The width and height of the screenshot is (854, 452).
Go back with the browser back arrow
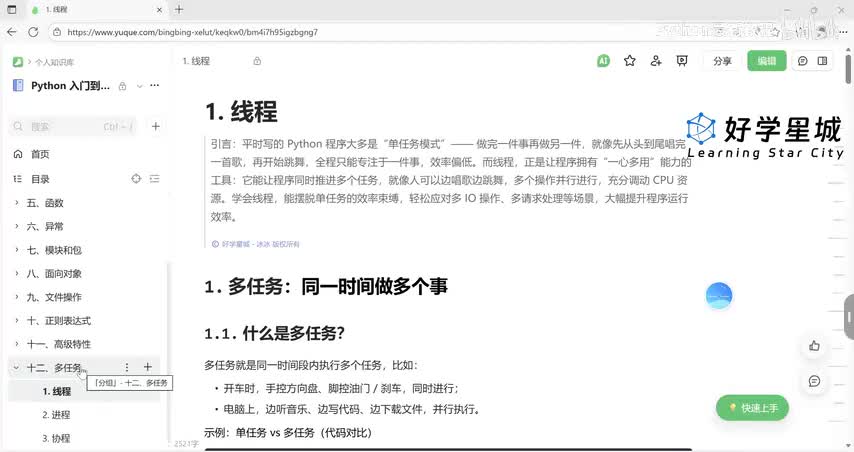point(11,32)
